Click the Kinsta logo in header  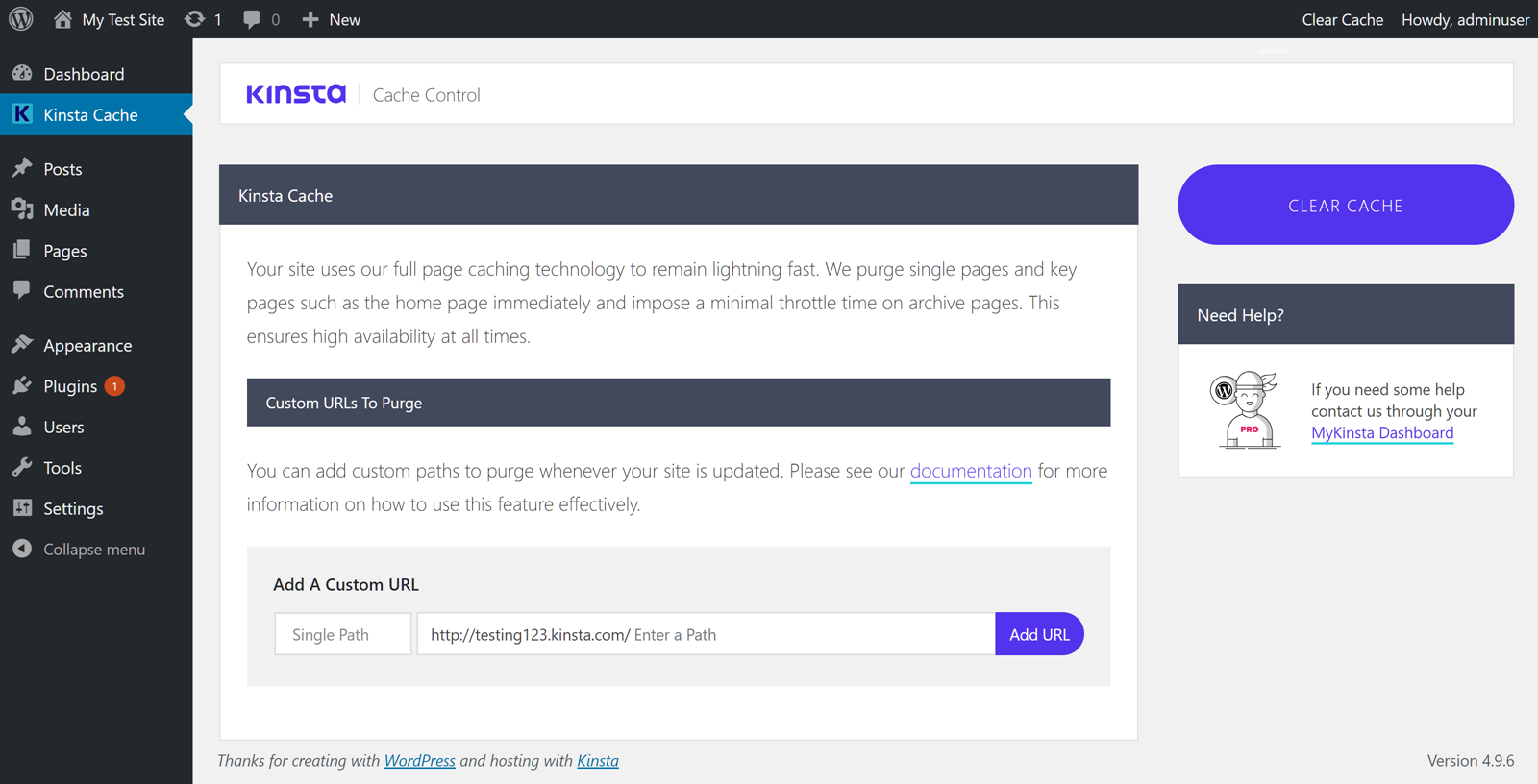(x=296, y=94)
